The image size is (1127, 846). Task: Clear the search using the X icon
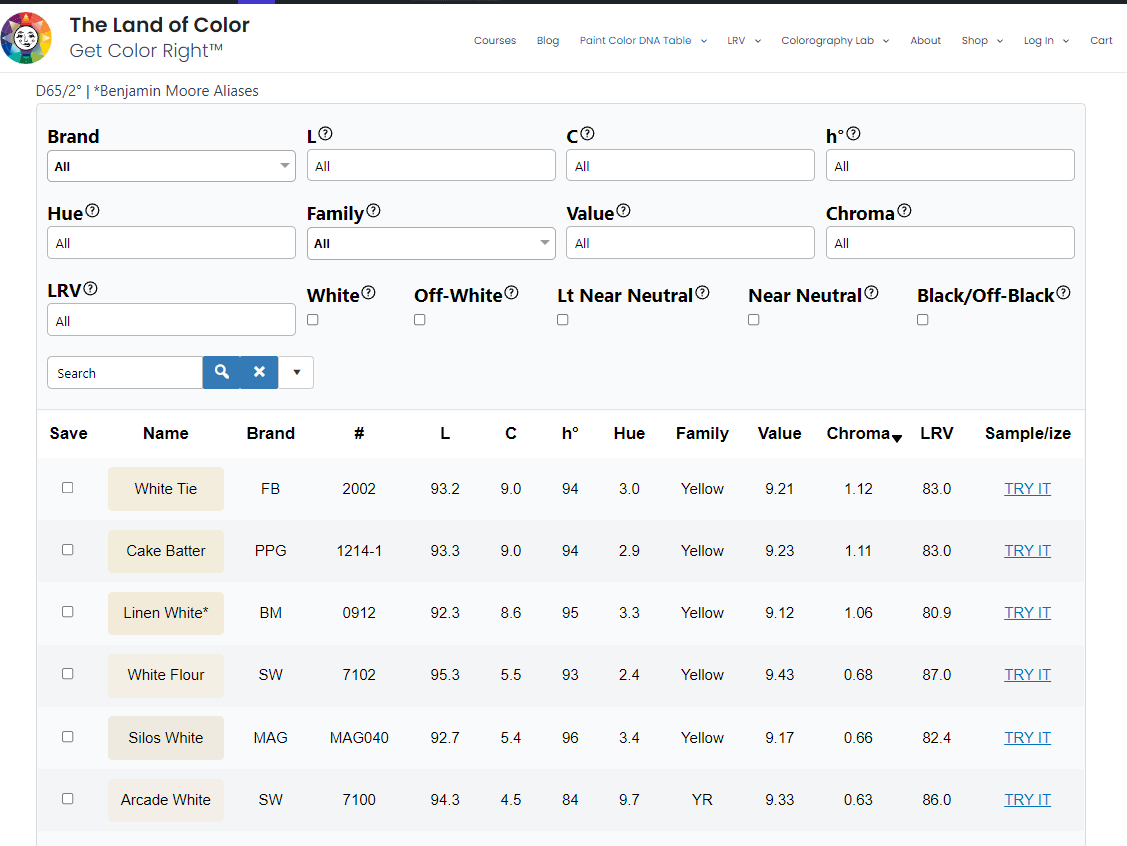pyautogui.click(x=259, y=372)
